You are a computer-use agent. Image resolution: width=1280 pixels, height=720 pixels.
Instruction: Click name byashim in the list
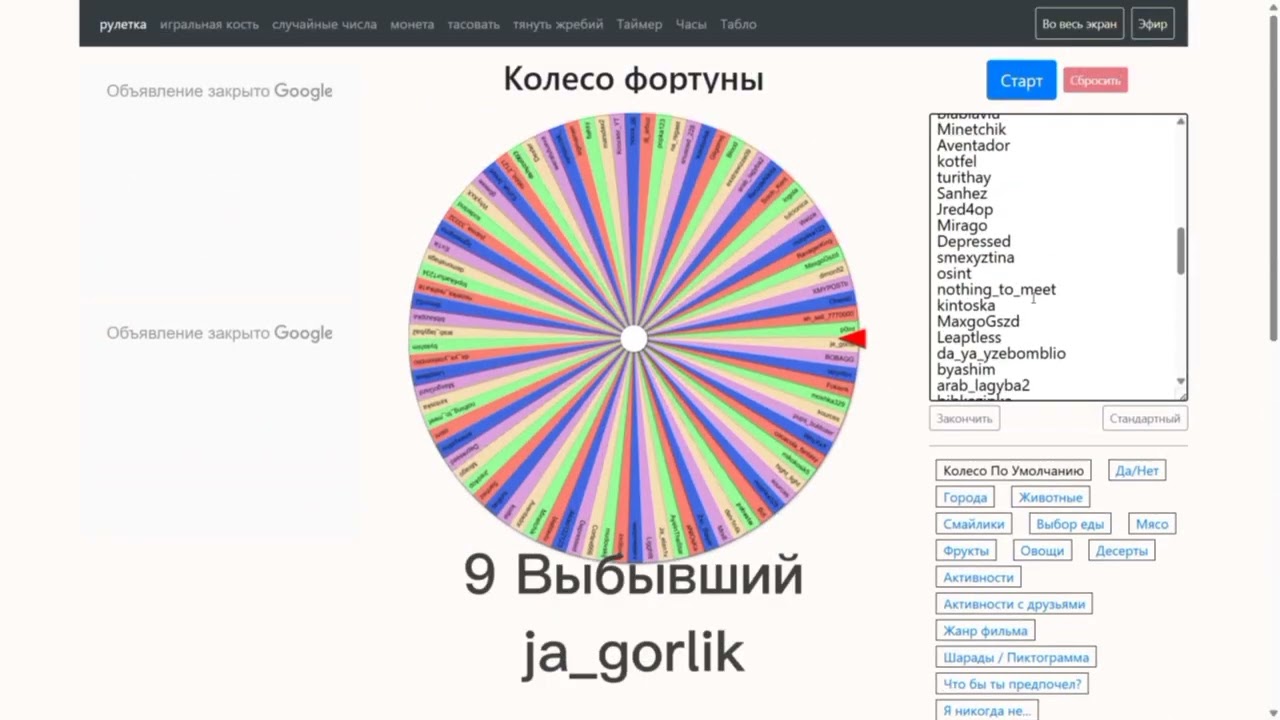click(x=966, y=369)
